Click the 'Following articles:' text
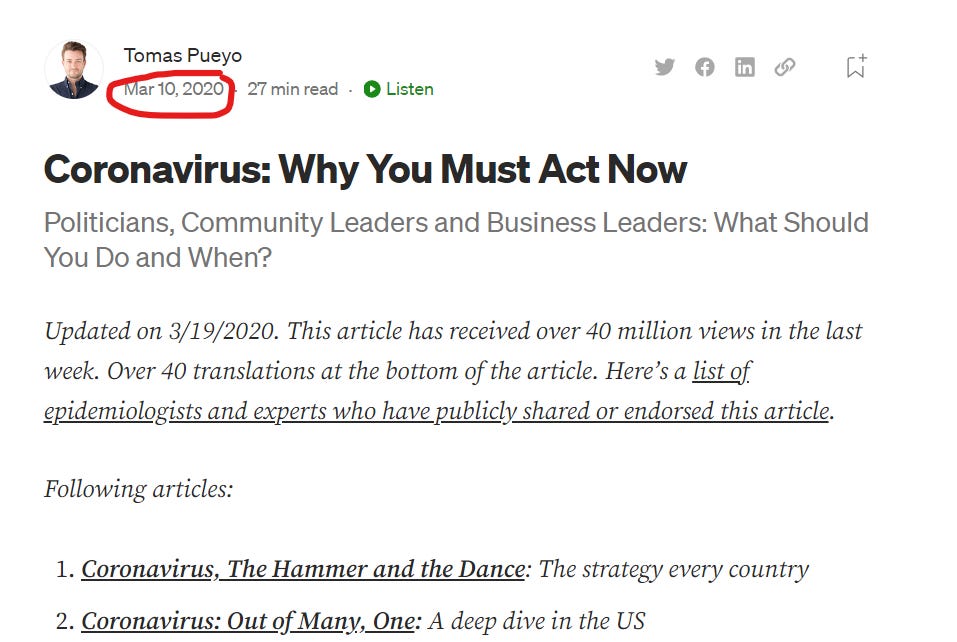957x642 pixels. [x=139, y=489]
